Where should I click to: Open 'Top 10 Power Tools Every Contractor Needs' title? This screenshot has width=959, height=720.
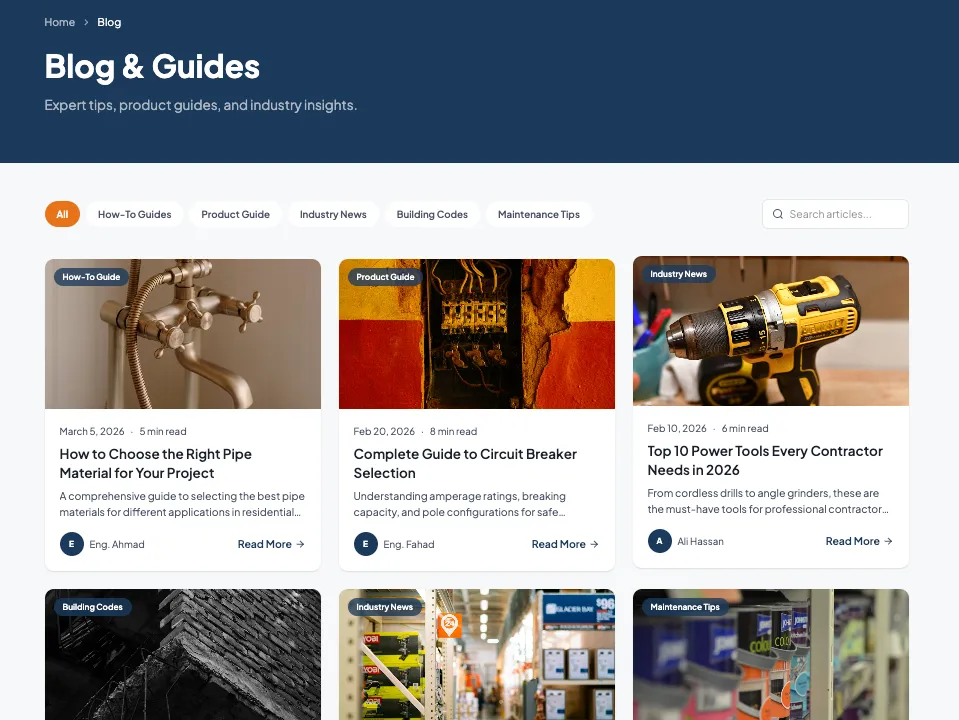click(x=765, y=460)
